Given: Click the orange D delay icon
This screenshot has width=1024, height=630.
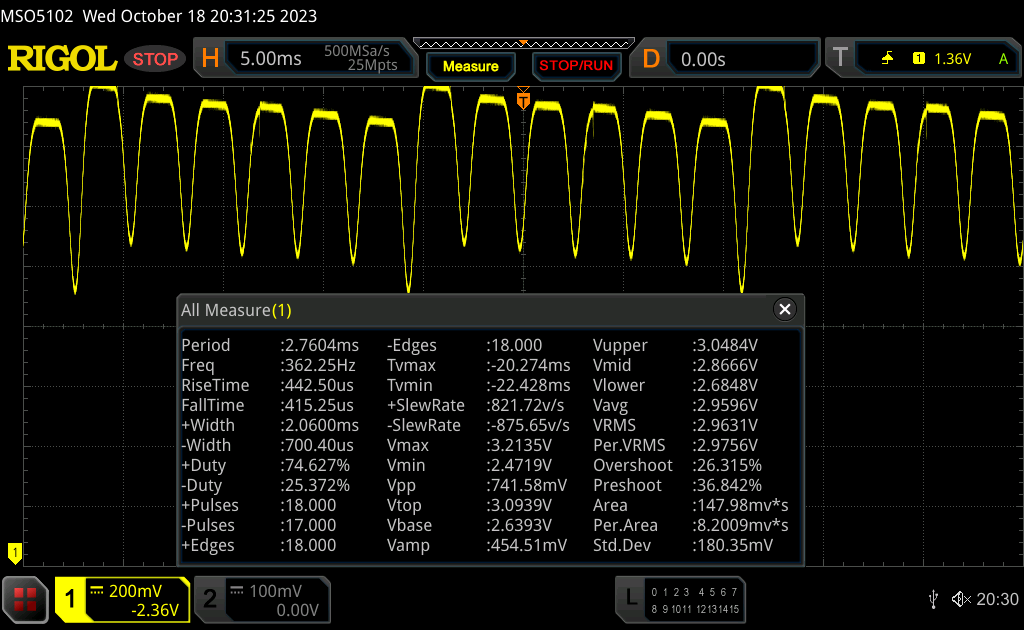Looking at the screenshot, I should tap(651, 59).
